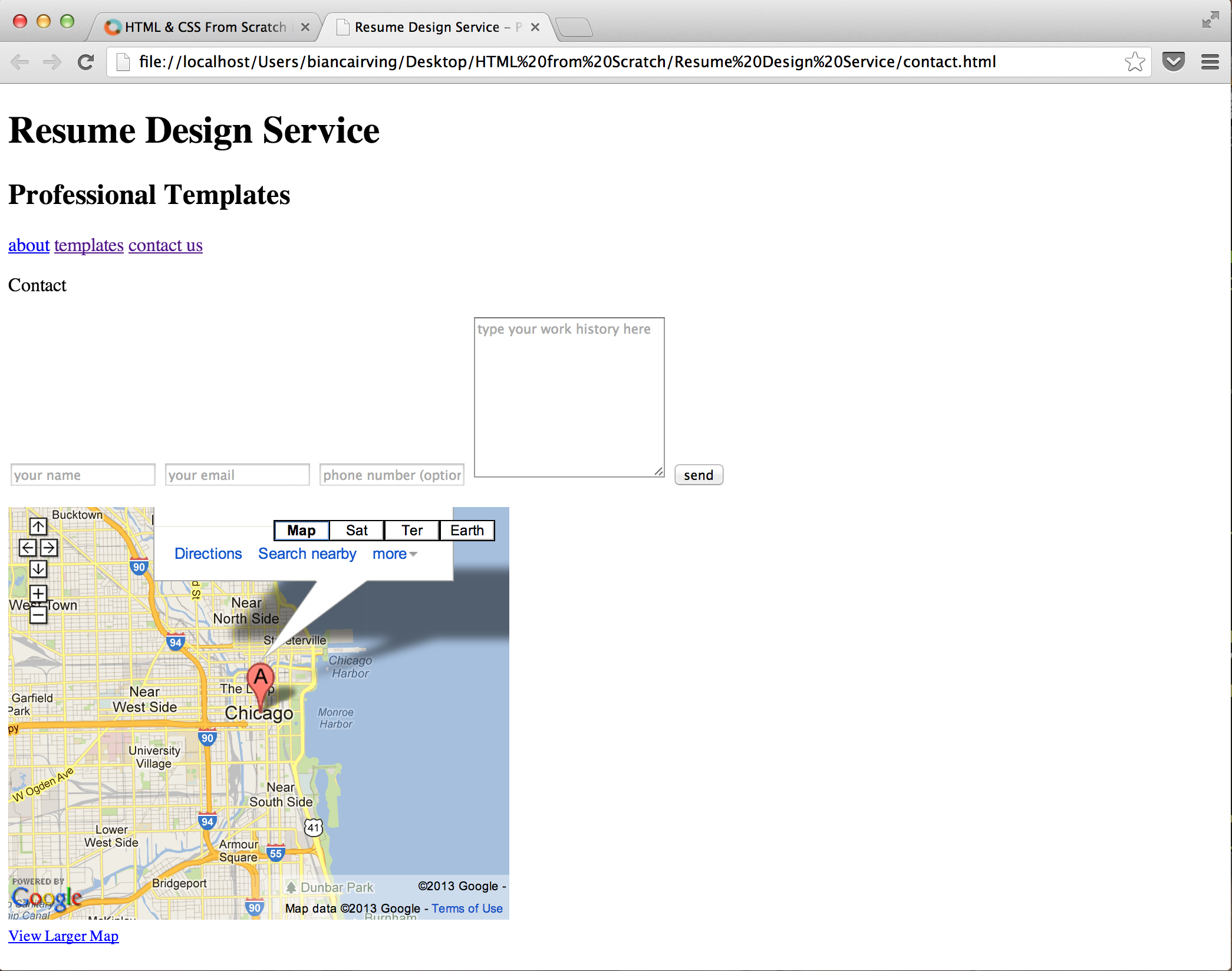Click the Resume Design Service heading
This screenshot has width=1232, height=971.
[194, 130]
